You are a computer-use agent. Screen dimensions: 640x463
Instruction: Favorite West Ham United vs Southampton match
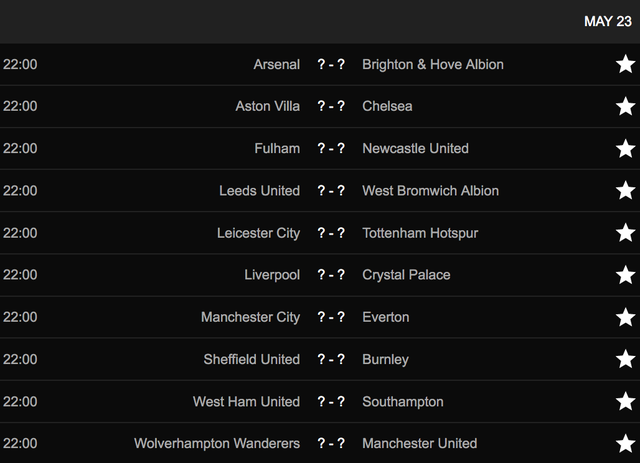625,401
